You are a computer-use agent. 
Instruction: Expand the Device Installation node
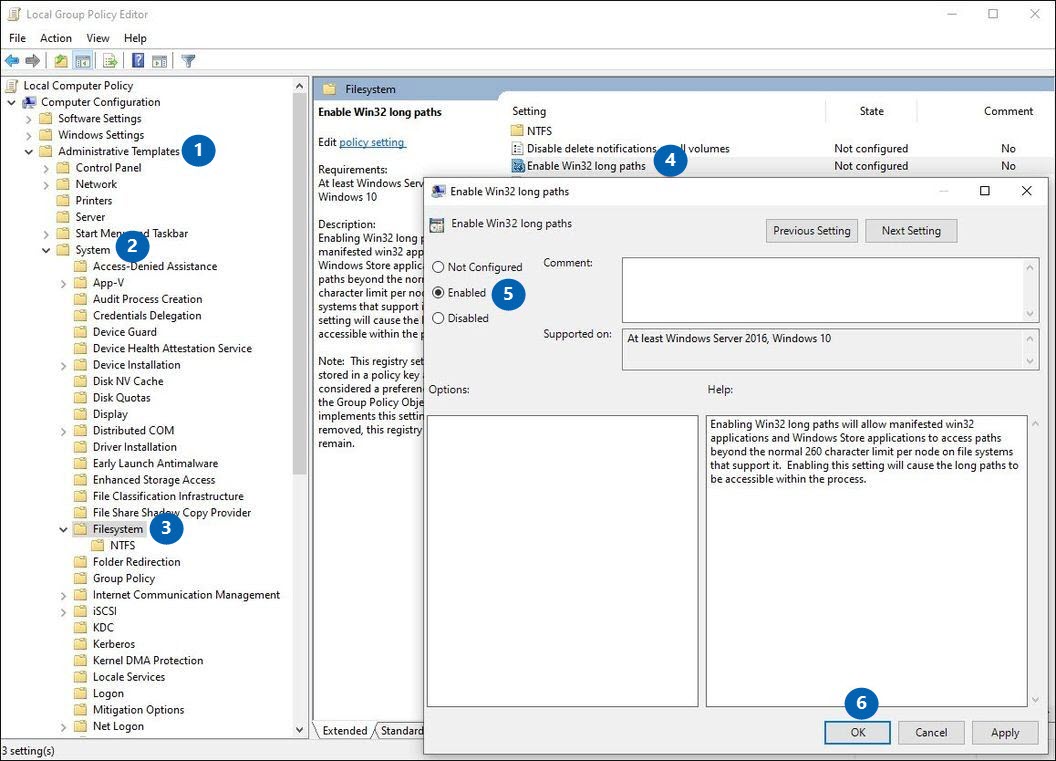coord(63,365)
